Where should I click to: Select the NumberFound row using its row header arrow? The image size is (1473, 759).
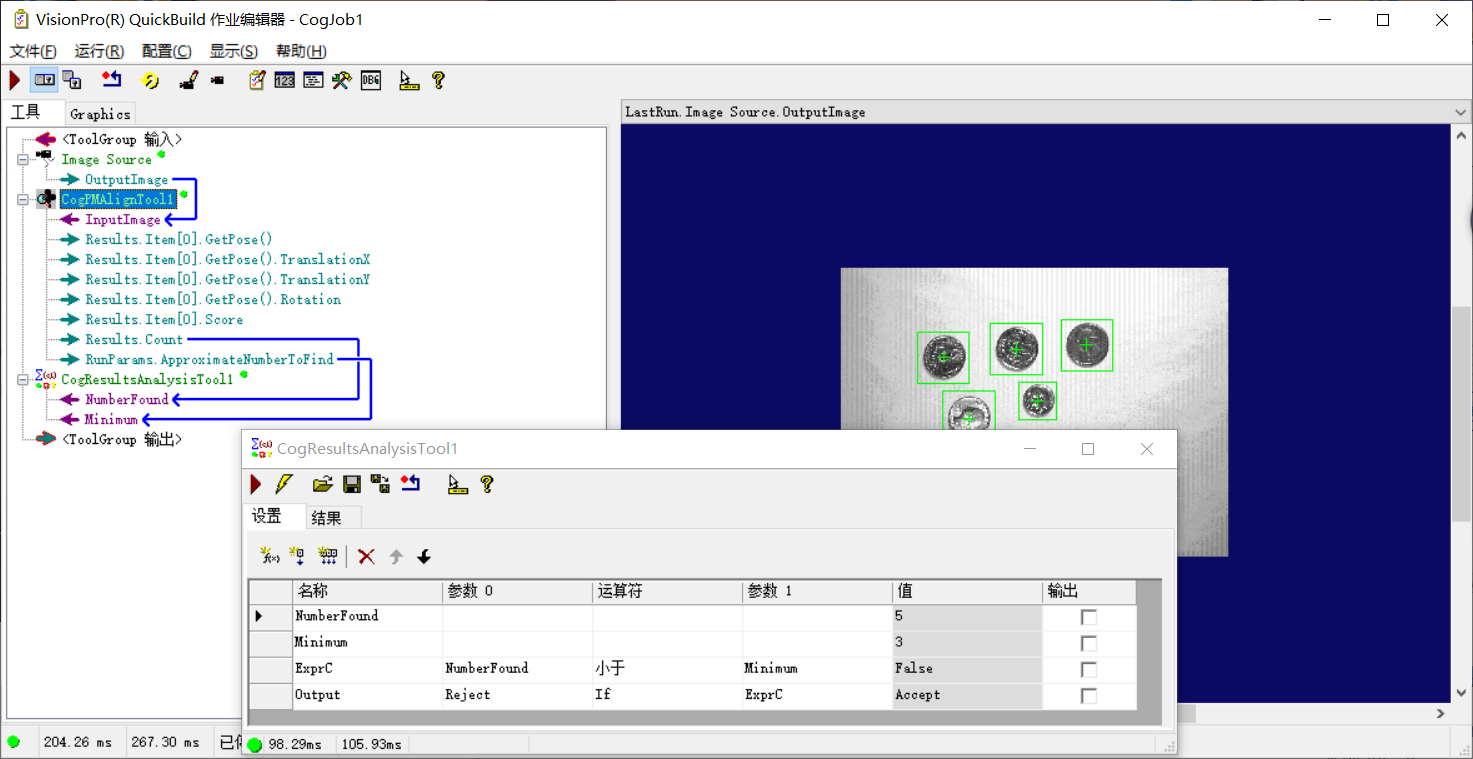270,617
